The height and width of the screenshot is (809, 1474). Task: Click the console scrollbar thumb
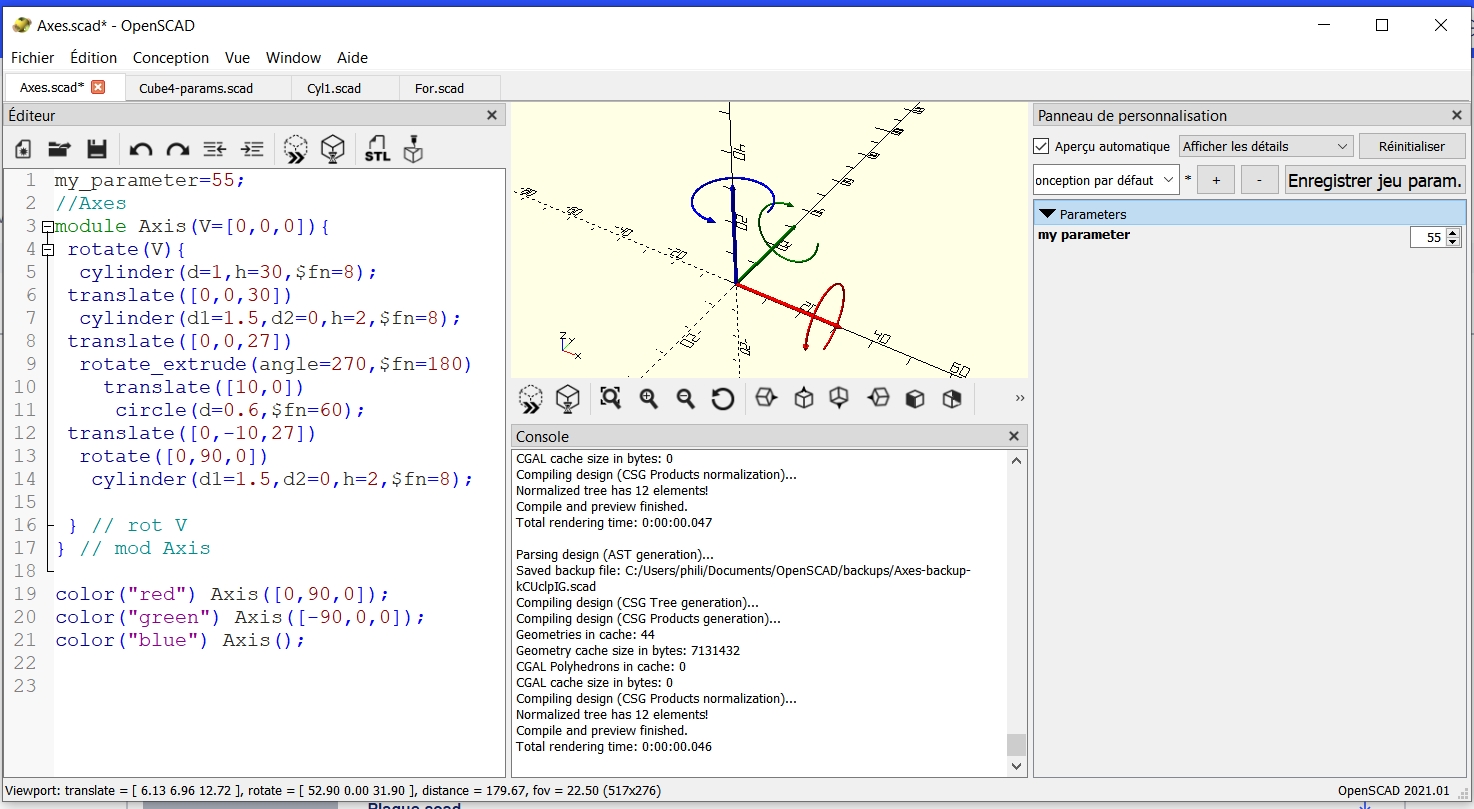point(1017,745)
